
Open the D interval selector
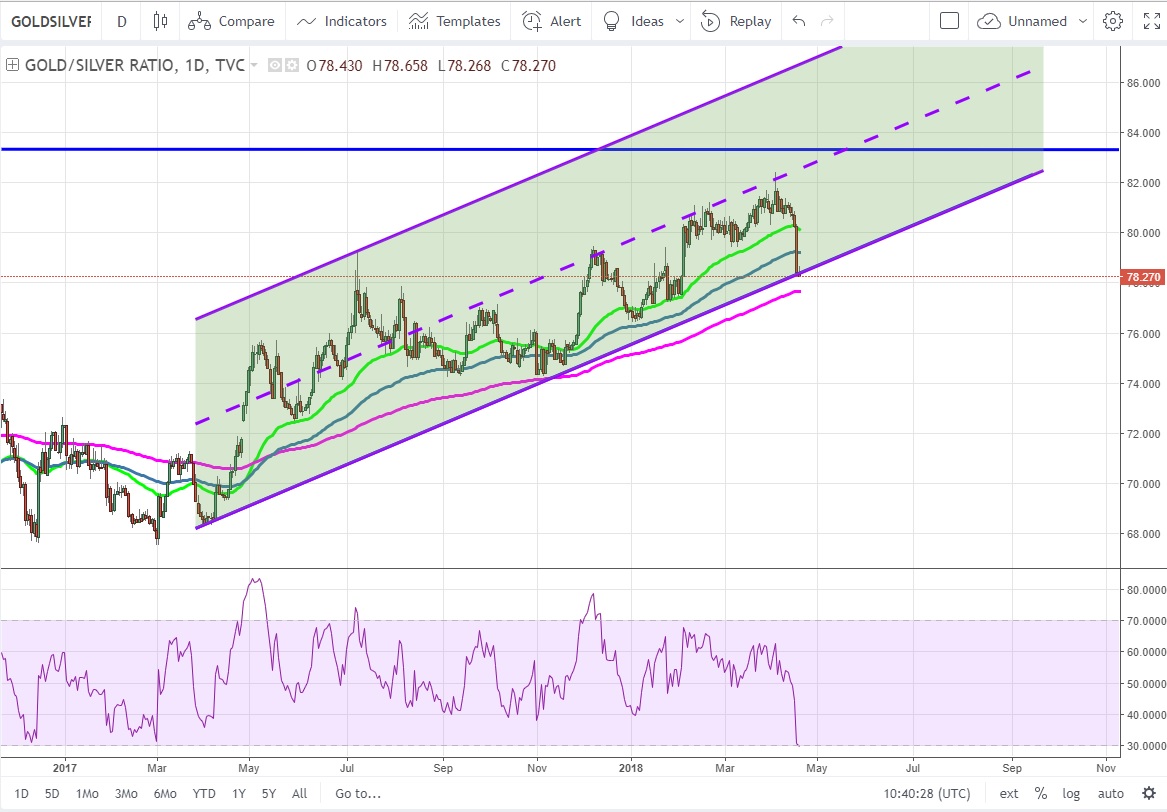click(121, 22)
